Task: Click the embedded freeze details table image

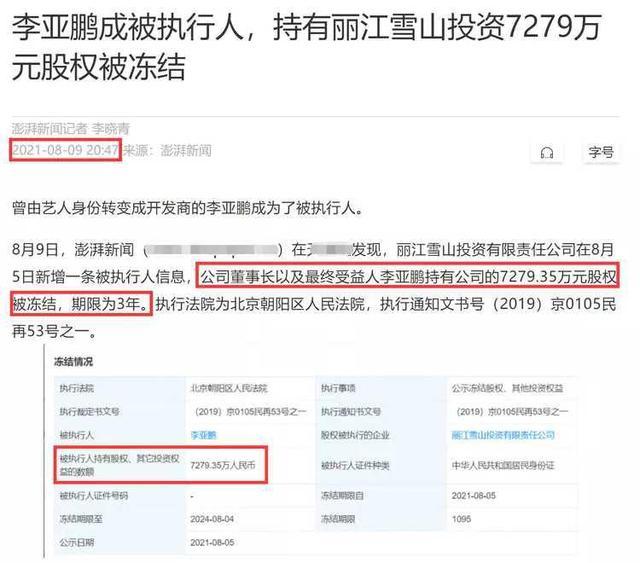Action: (311, 451)
